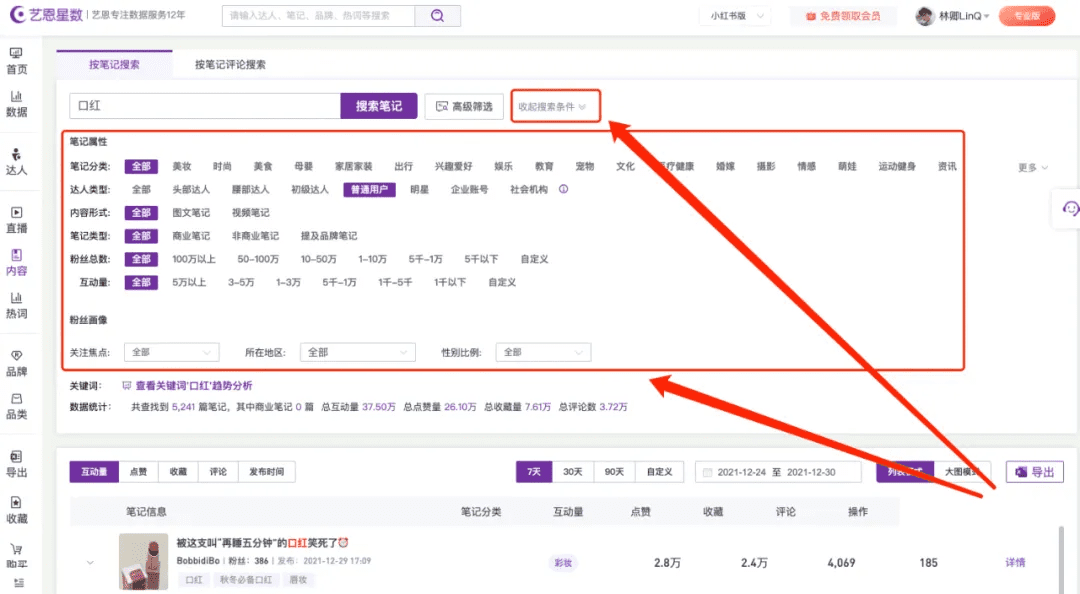The width and height of the screenshot is (1080, 594).
Task: Open 达人 section in sidebar
Action: [17, 162]
